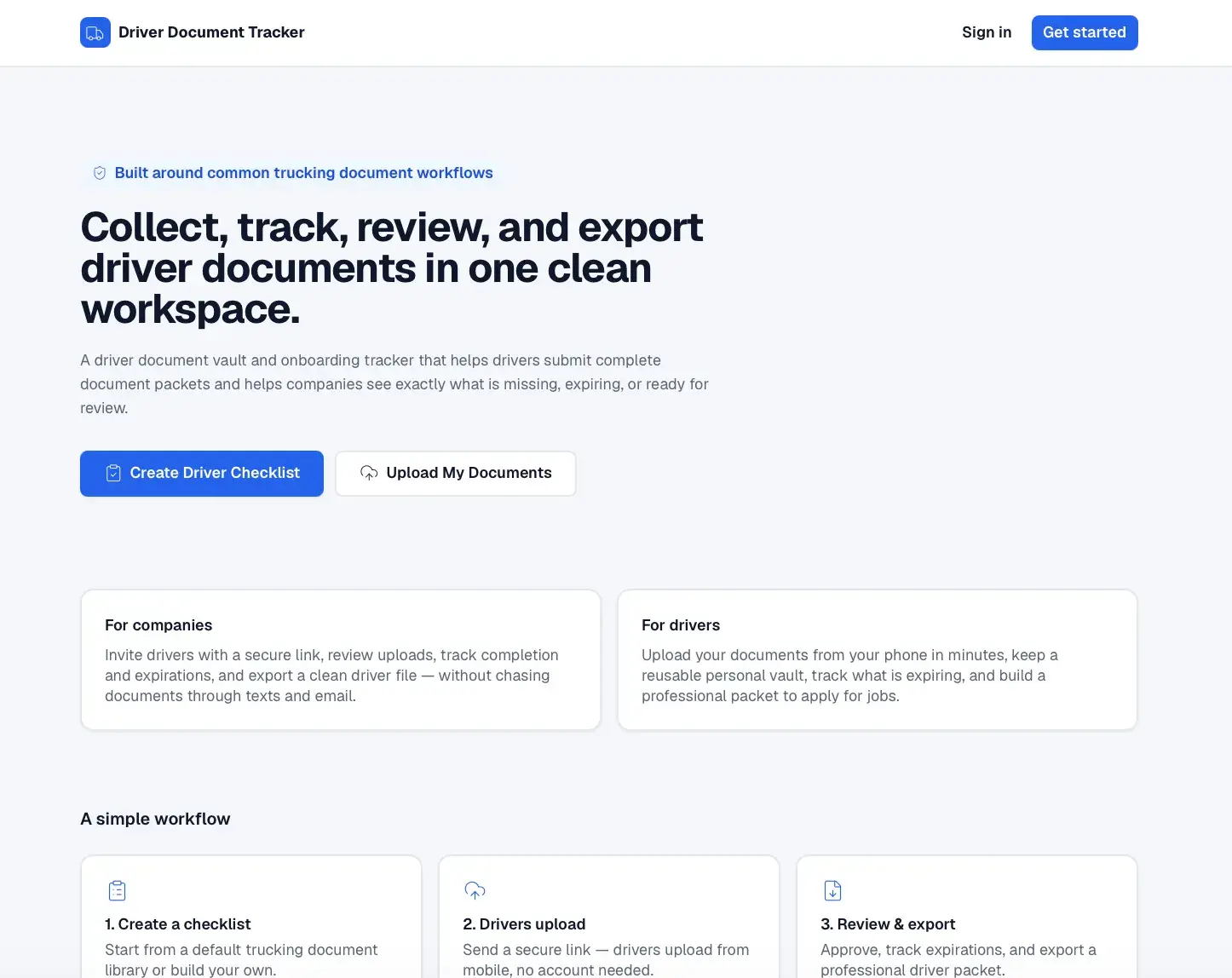1232x978 pixels.
Task: Click the A simple workflow heading
Action: (155, 819)
